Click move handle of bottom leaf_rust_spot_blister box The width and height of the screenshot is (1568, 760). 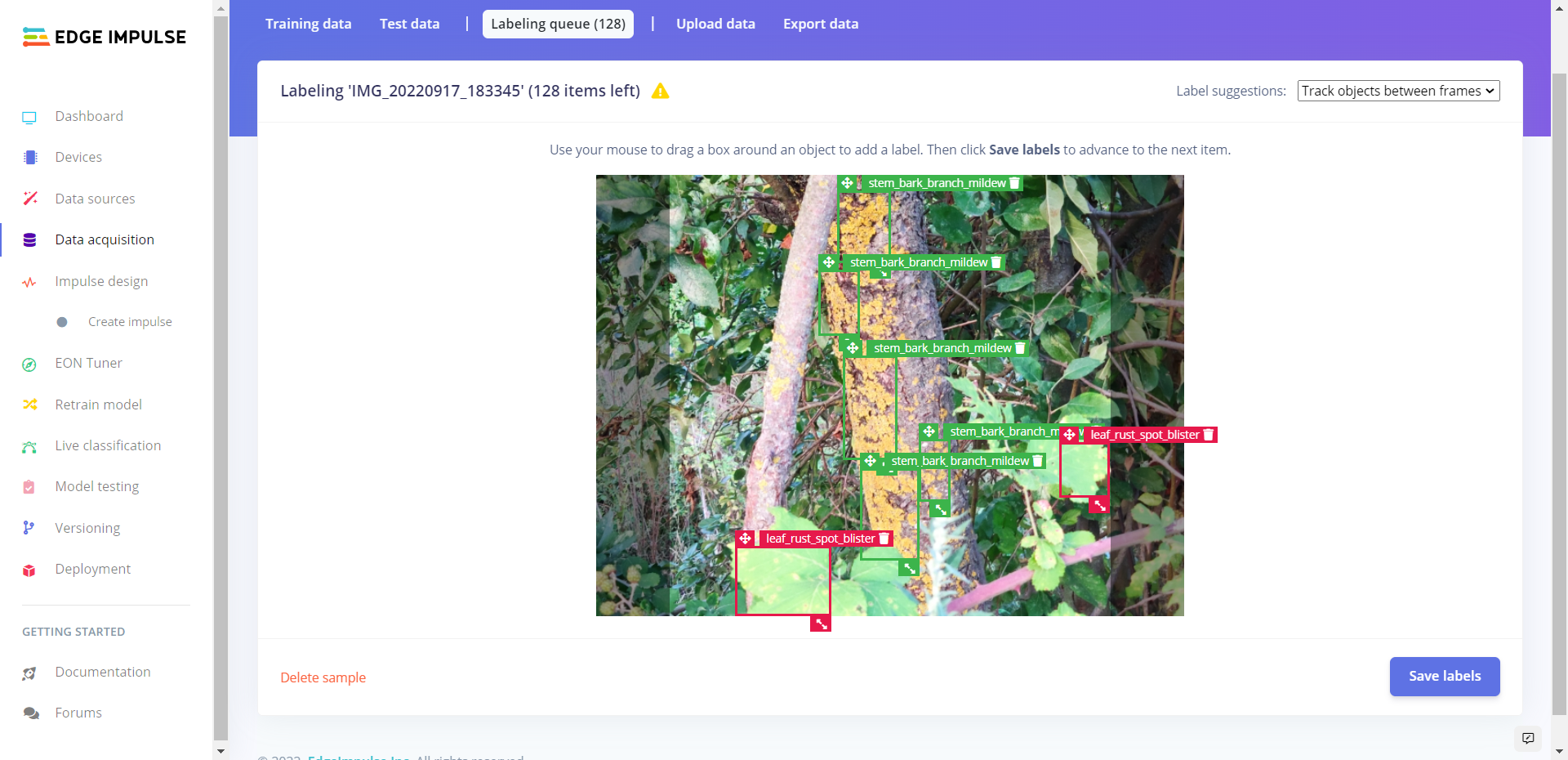point(745,539)
